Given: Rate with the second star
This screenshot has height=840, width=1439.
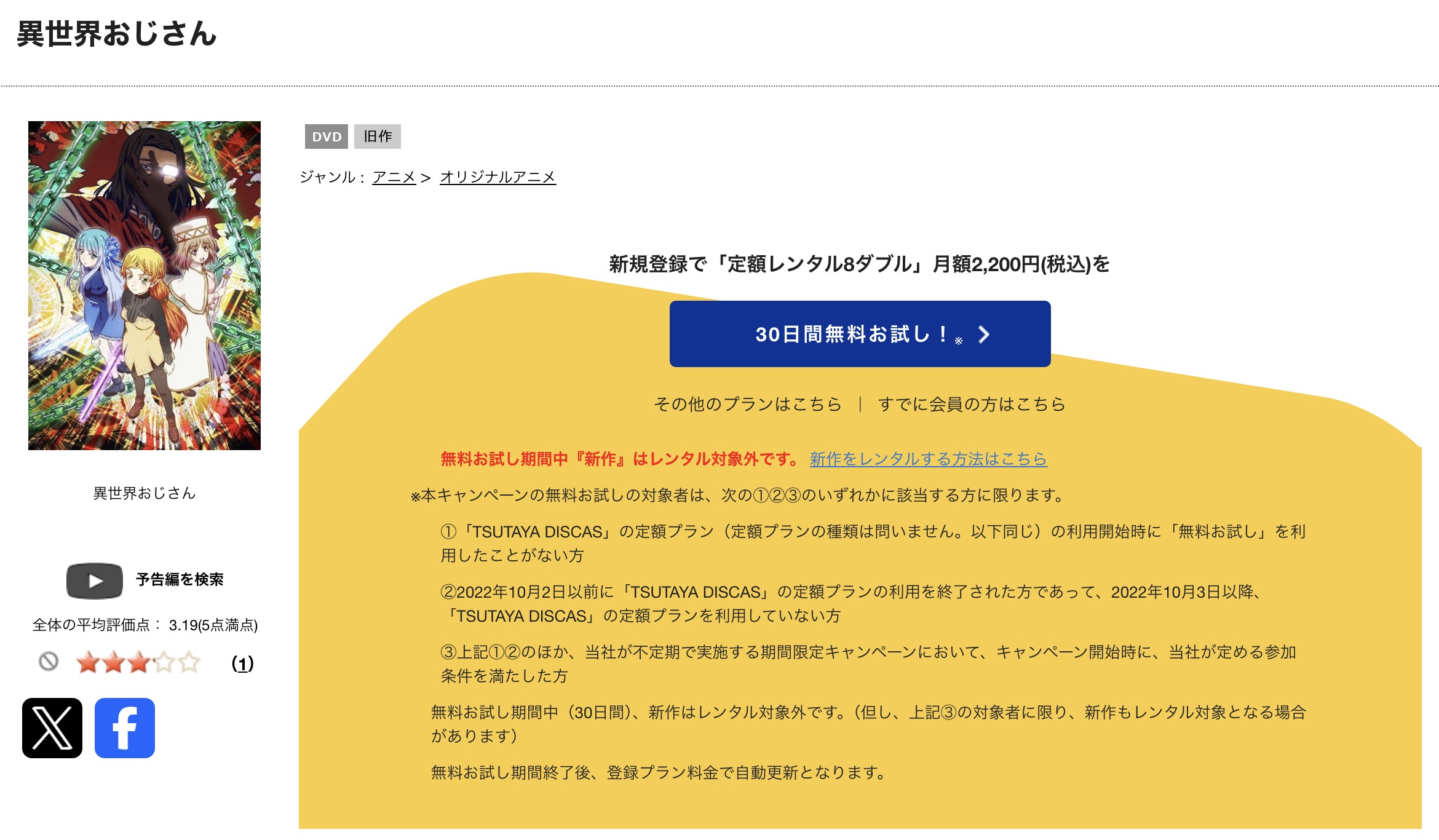Looking at the screenshot, I should (113, 662).
